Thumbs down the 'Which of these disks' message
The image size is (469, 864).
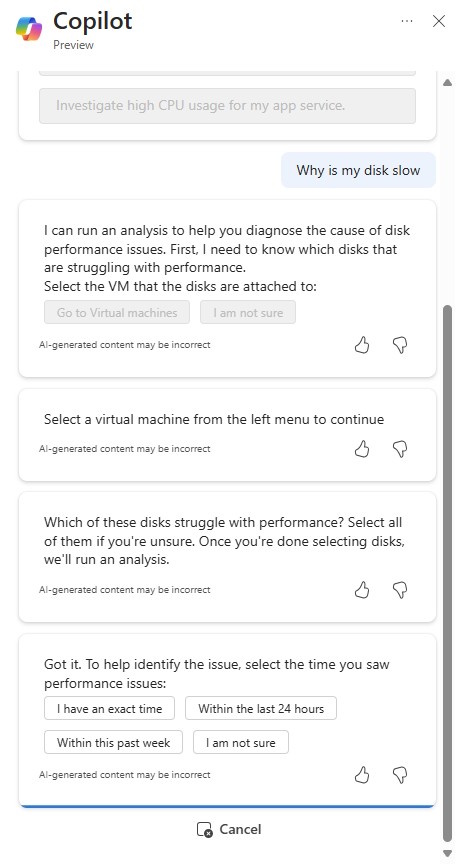point(400,590)
